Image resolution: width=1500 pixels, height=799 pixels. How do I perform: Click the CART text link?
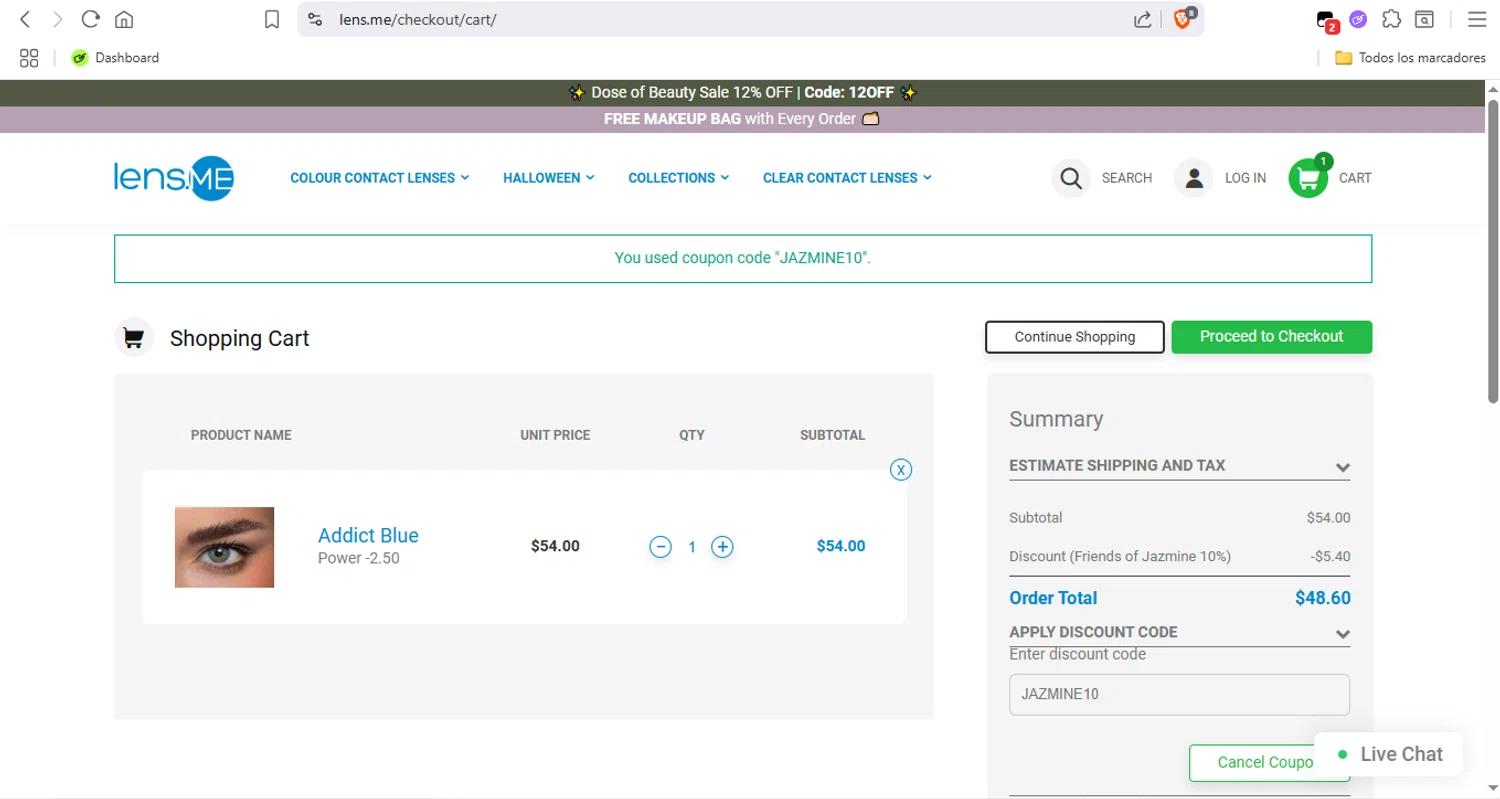pyautogui.click(x=1355, y=178)
